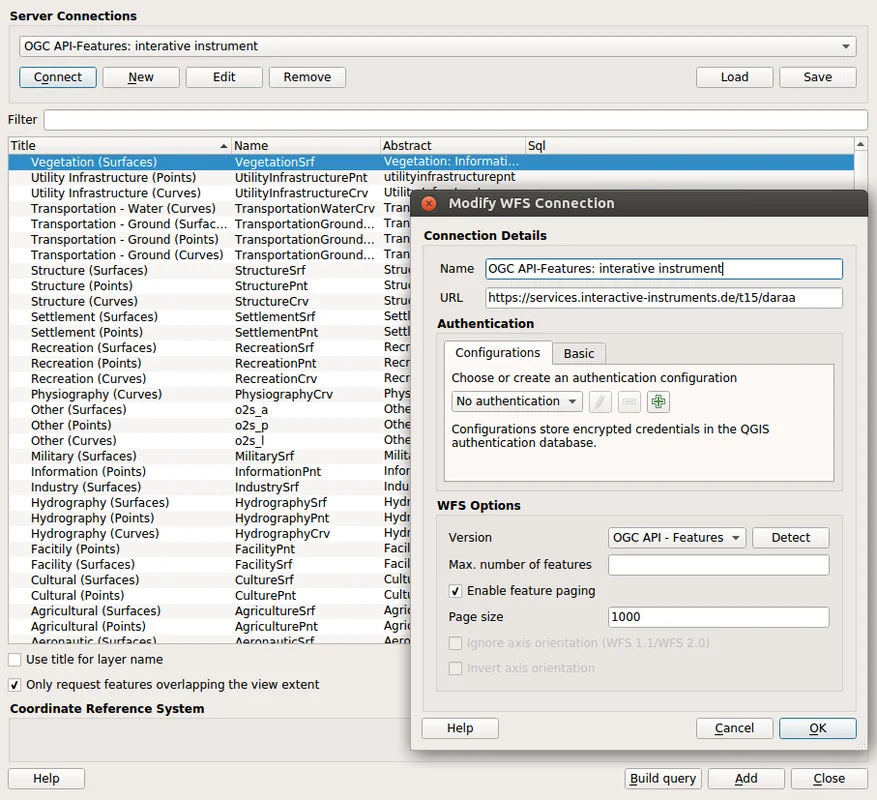Confirm the WFS connection with OK
Screen dimensions: 877x800
[817, 728]
